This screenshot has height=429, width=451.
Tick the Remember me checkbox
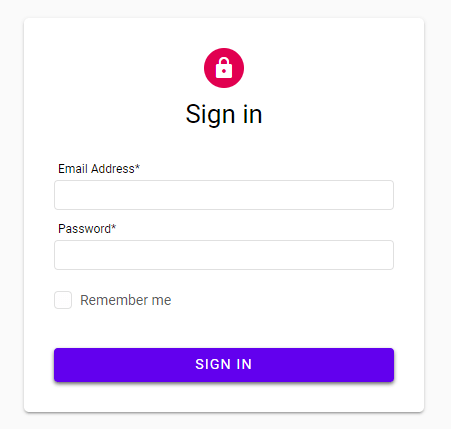click(63, 300)
